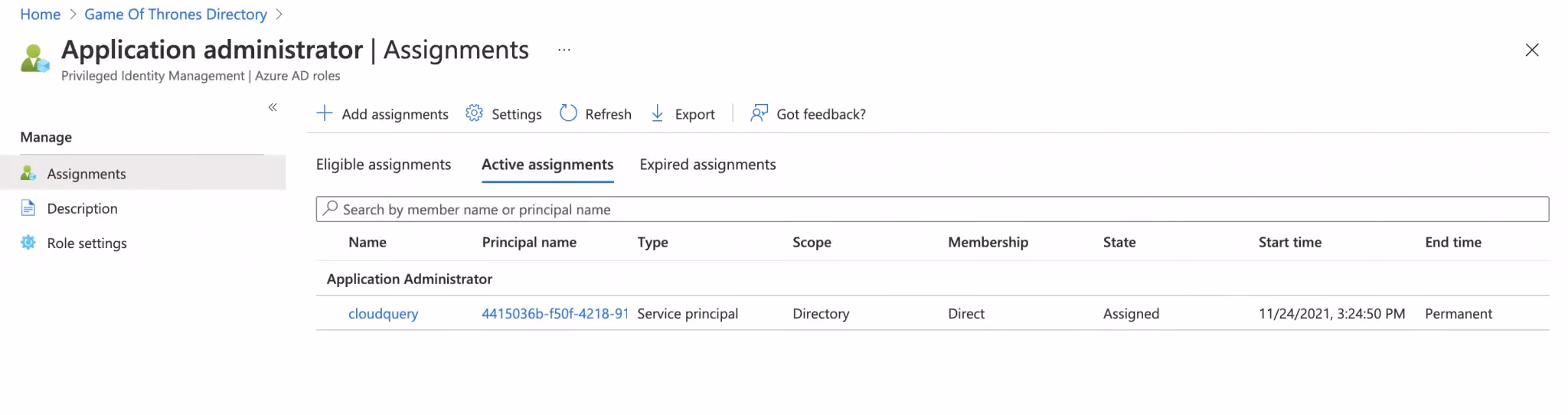Click the Export download arrow icon

point(657,113)
